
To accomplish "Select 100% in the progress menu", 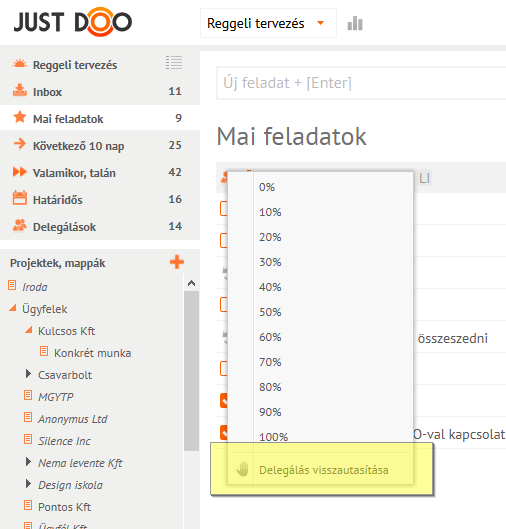I will 274,437.
